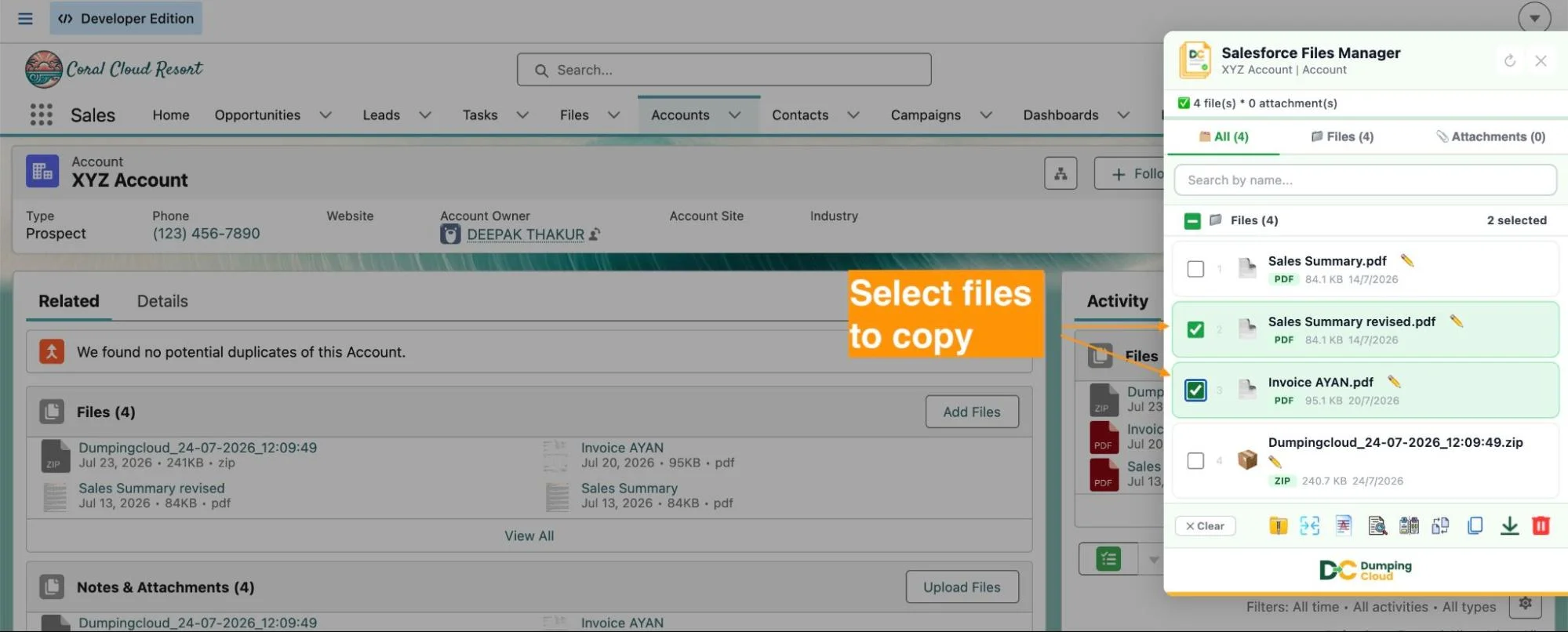Switch to the Details tab
The width and height of the screenshot is (1568, 632).
pyautogui.click(x=162, y=301)
